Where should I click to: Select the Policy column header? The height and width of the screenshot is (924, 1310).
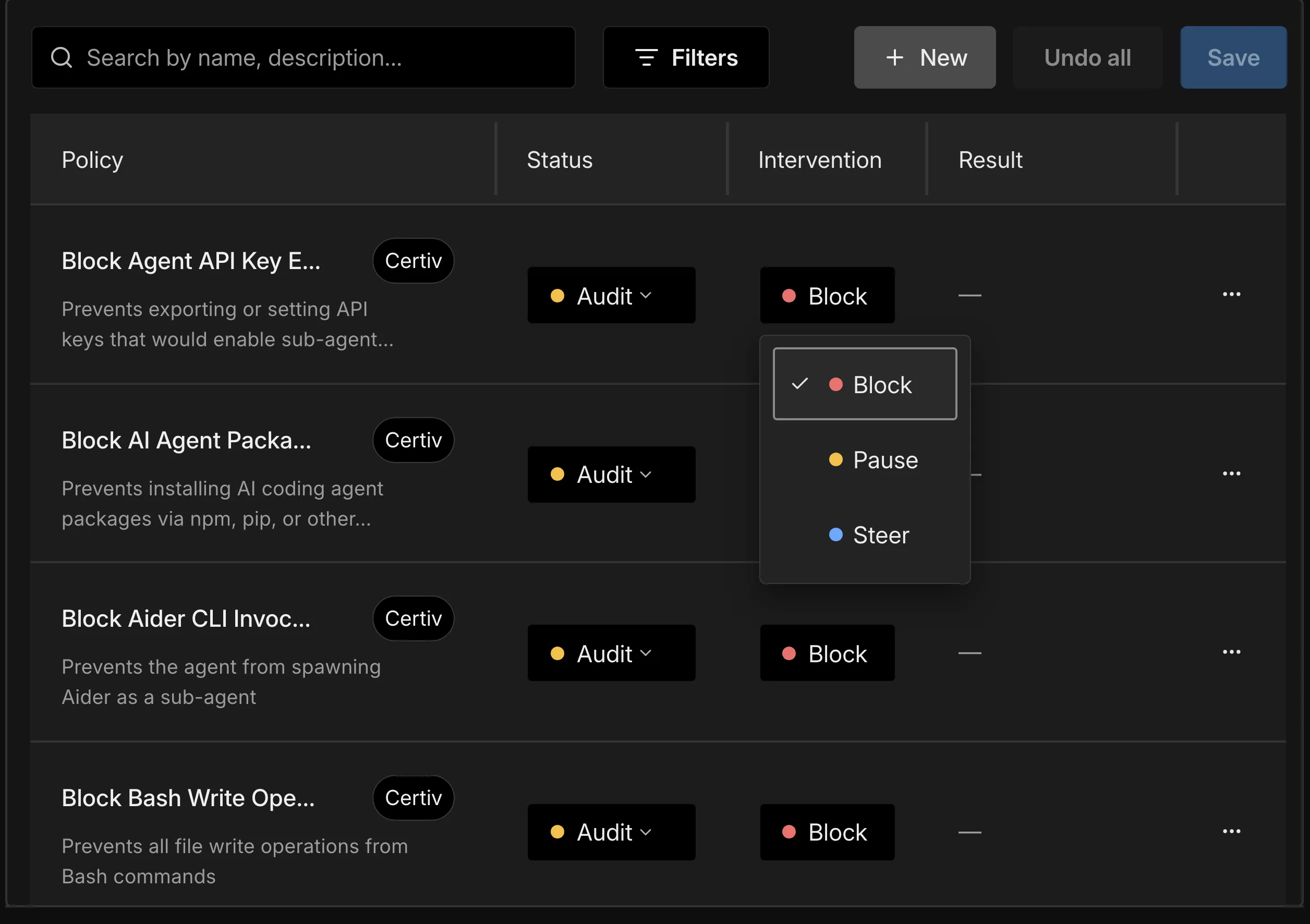(92, 160)
